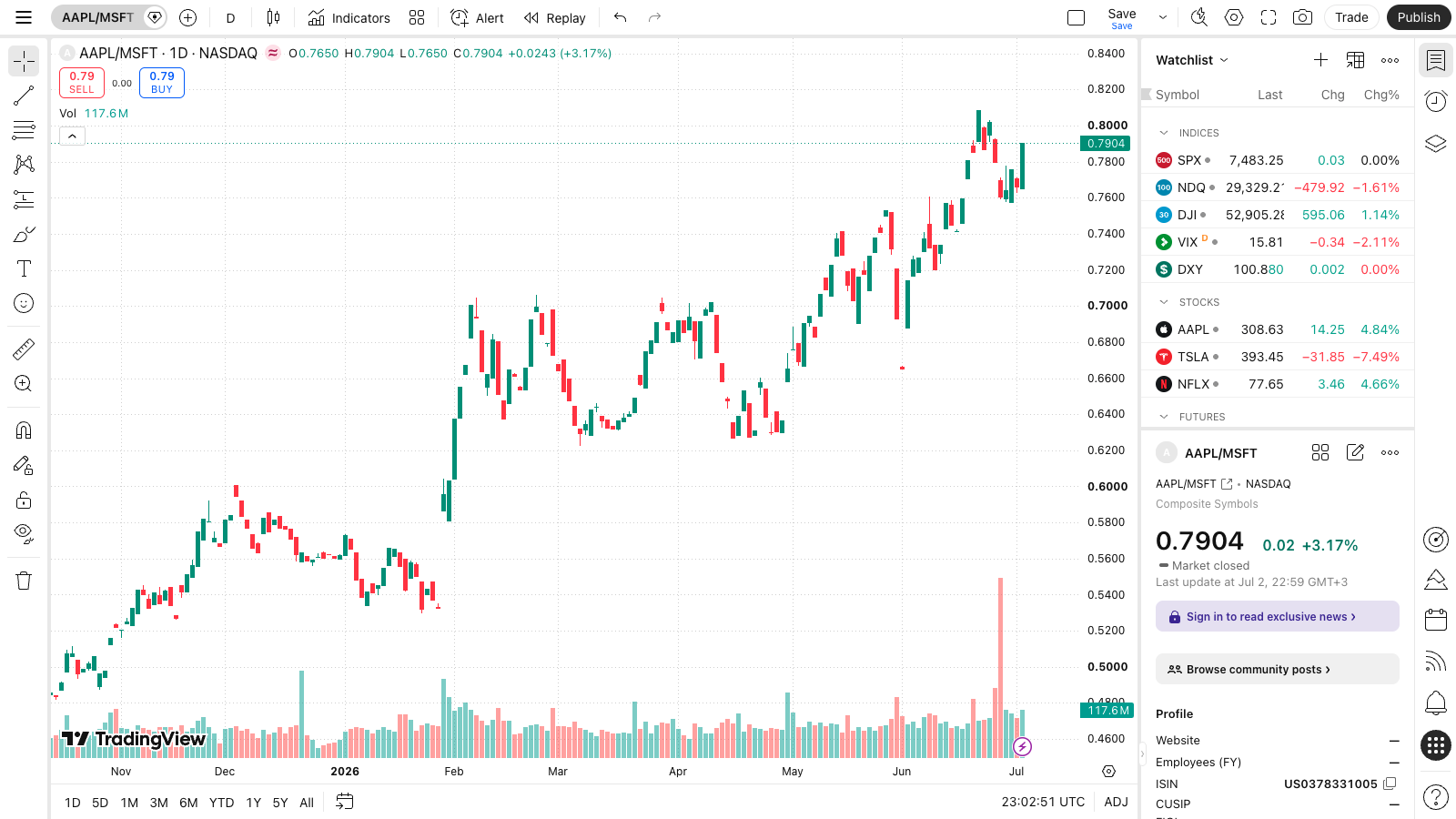Click the 0.79 SELL button

[82, 83]
